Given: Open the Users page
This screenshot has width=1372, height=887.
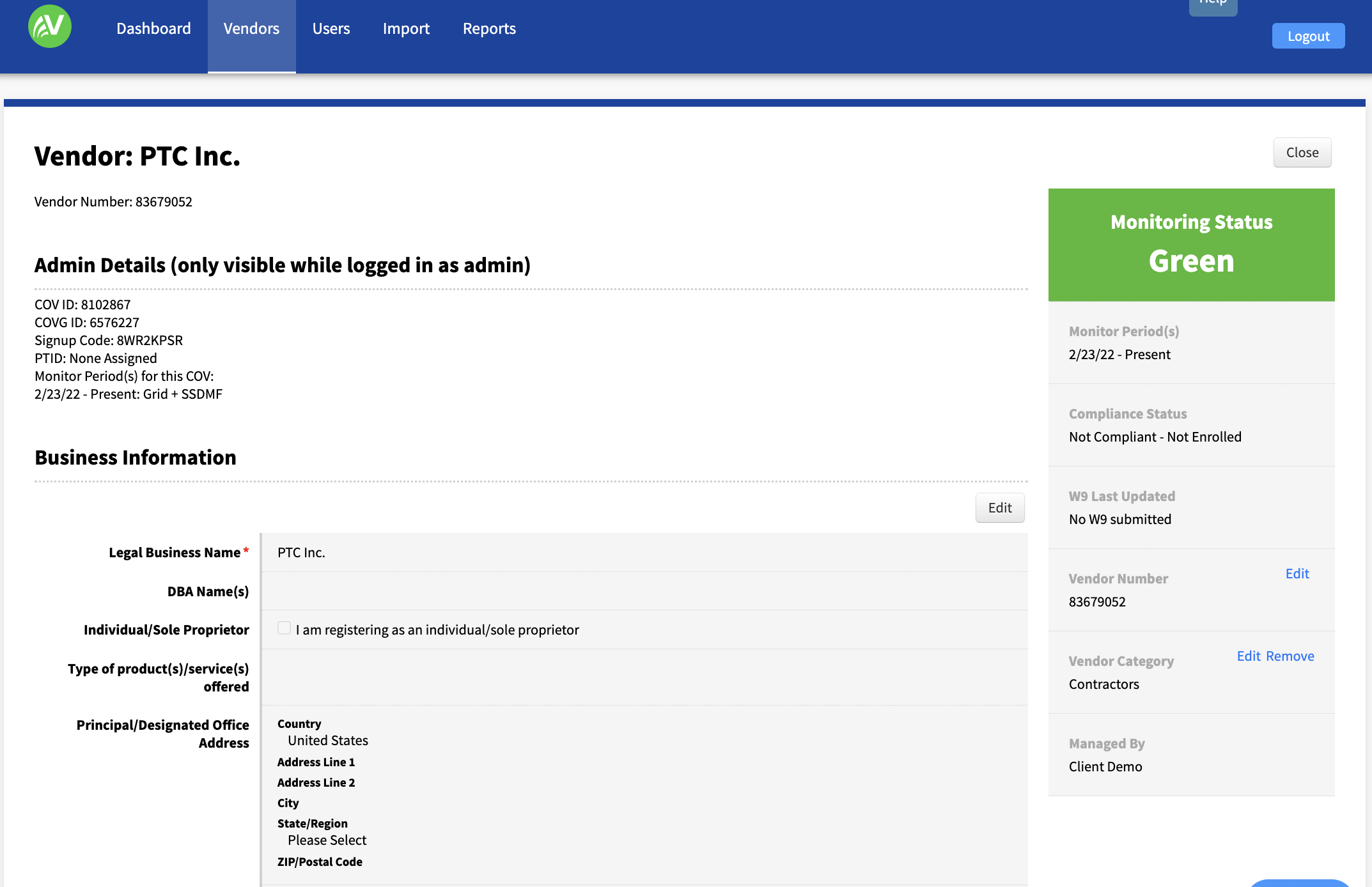Looking at the screenshot, I should click(331, 29).
